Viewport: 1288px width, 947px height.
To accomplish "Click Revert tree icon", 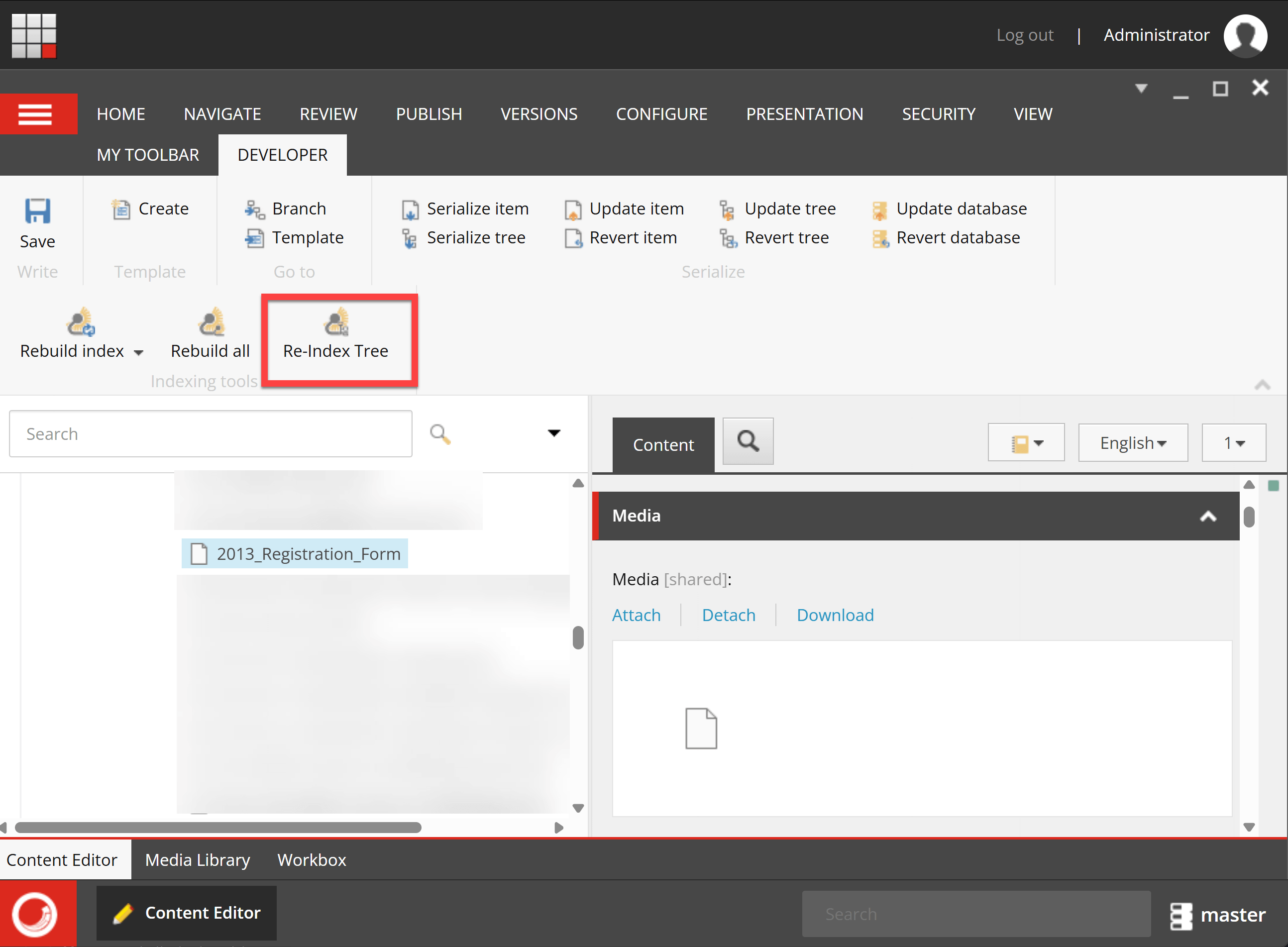I will 728,238.
